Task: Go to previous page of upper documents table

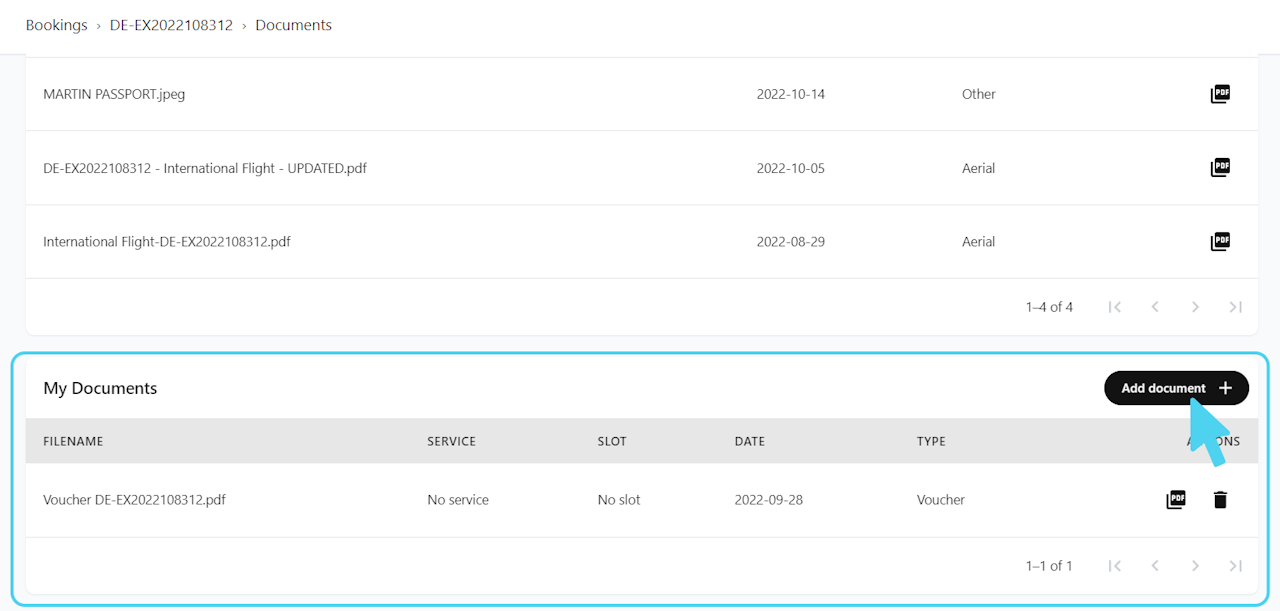Action: (1155, 307)
